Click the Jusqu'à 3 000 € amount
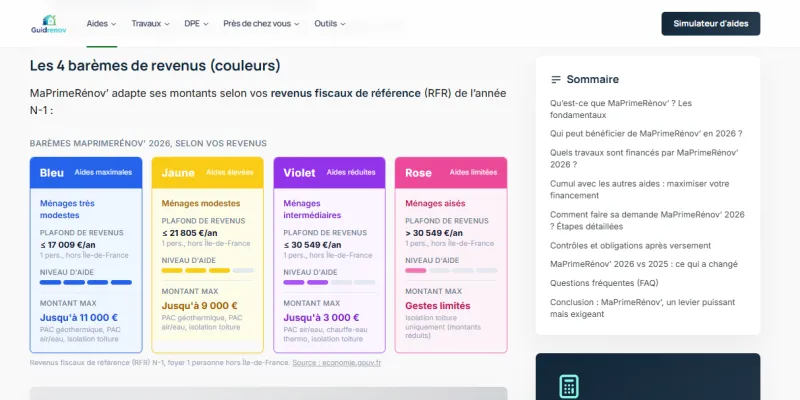Viewport: 800px width, 400px height. tap(321, 317)
